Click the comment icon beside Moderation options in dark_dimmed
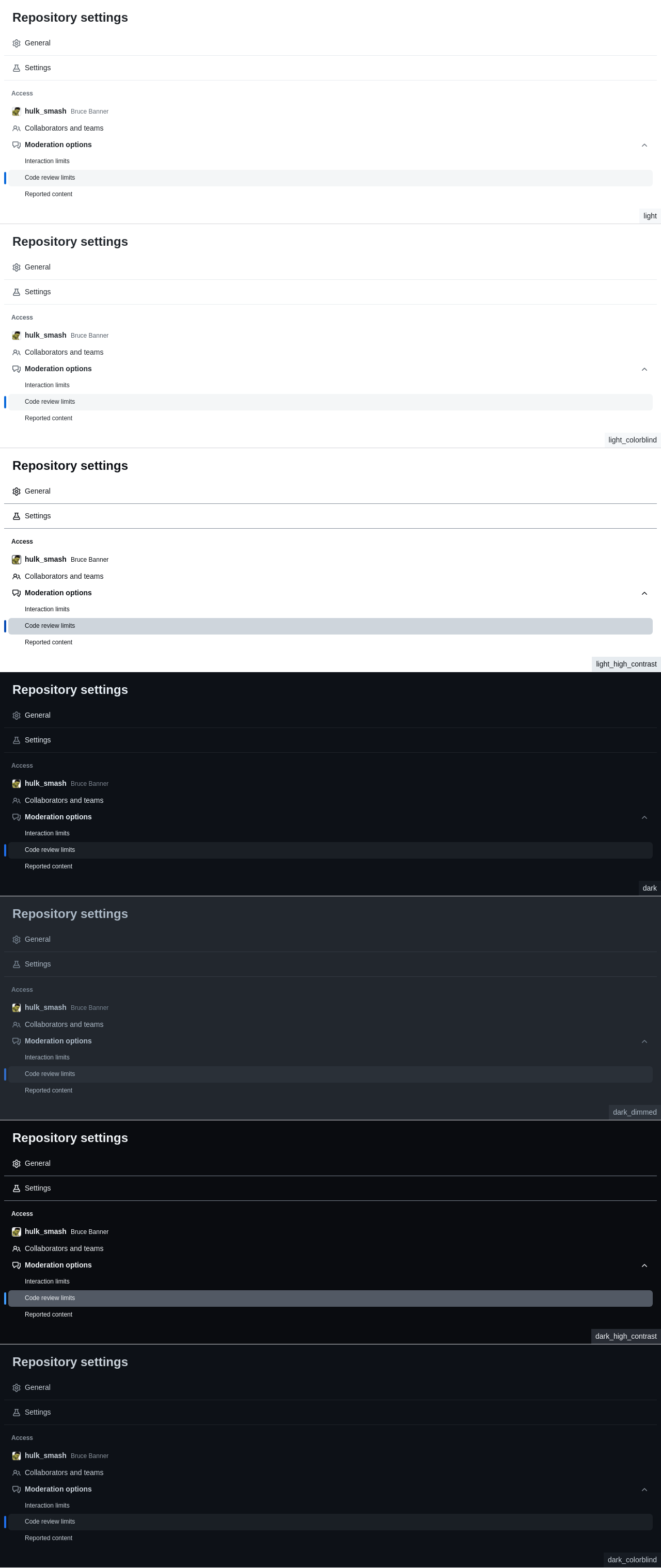661x1568 pixels. click(x=17, y=1041)
